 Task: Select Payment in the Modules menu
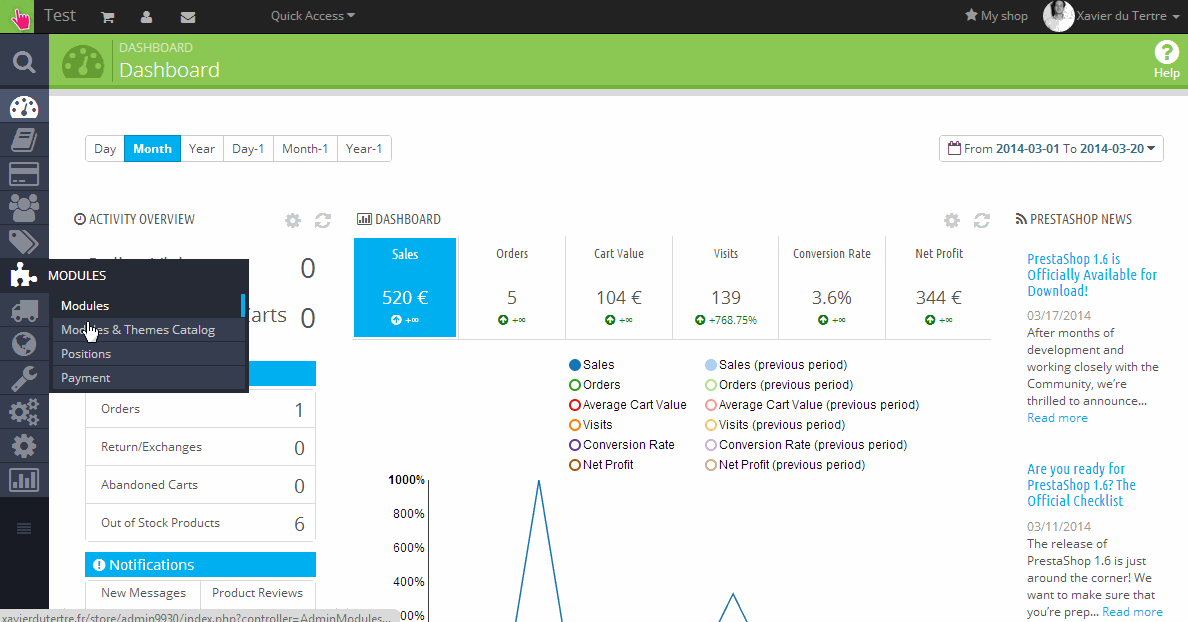coord(148,378)
